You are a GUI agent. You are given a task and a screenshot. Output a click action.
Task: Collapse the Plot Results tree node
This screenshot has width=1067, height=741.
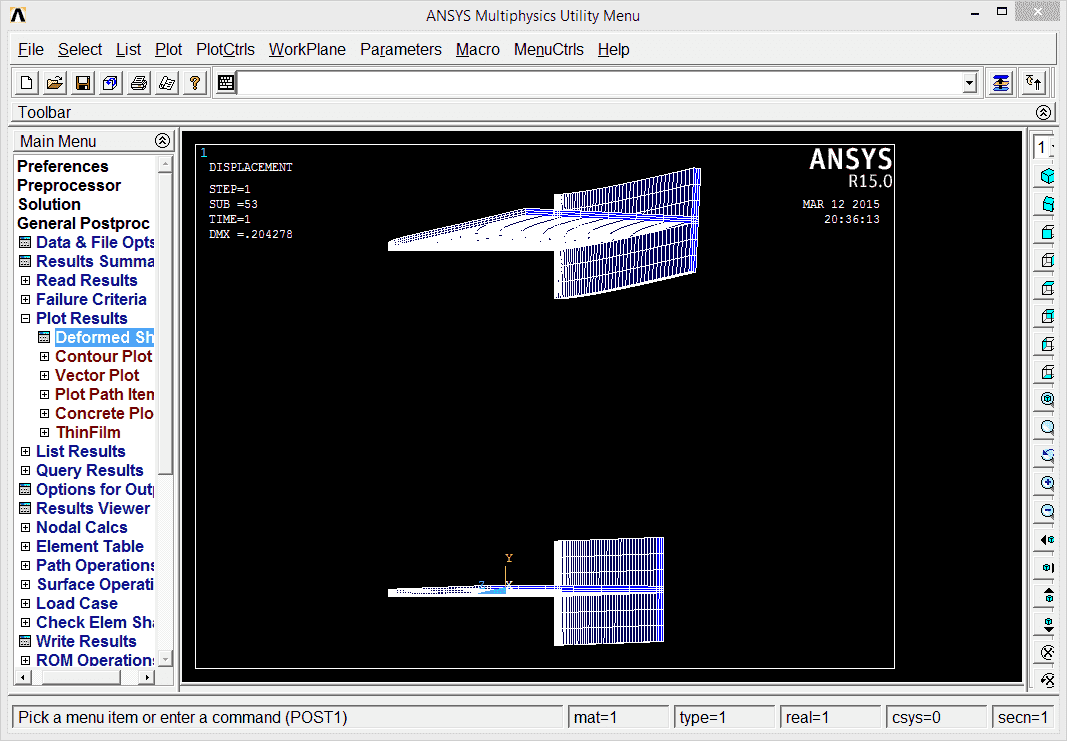click(x=25, y=318)
